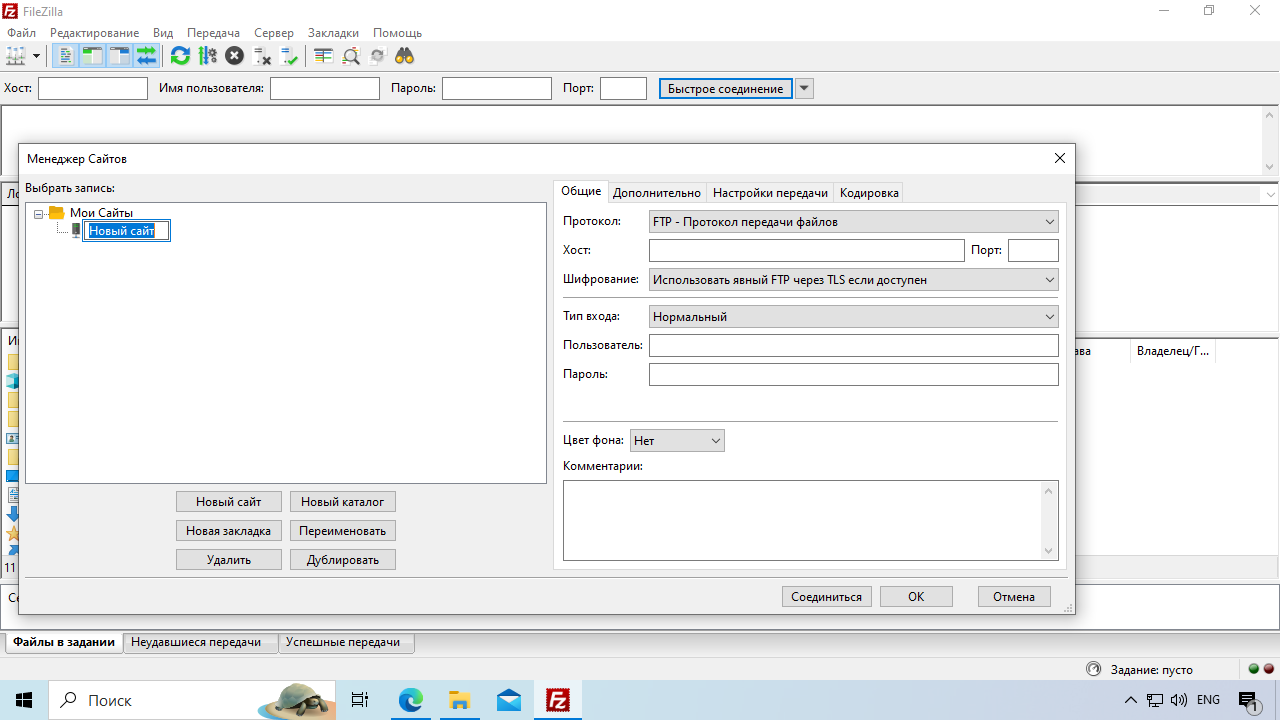Click the Disconnect from server icon
The height and width of the screenshot is (720, 1280).
click(262, 56)
